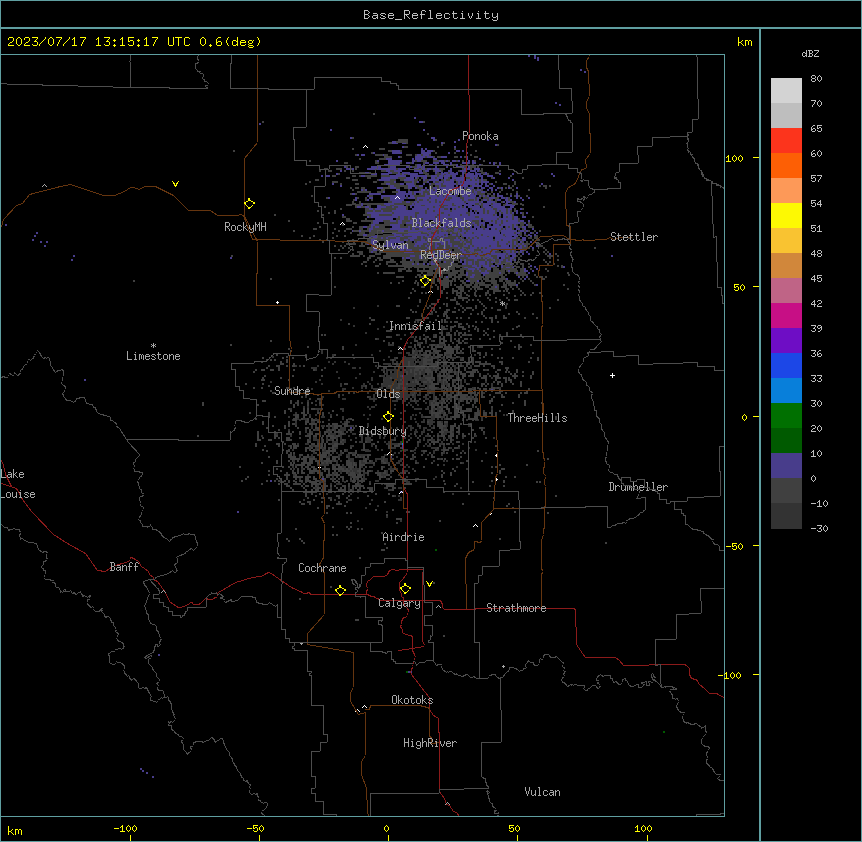The image size is (862, 842).
Task: Click the Vulcan city label
Action: pos(542,792)
